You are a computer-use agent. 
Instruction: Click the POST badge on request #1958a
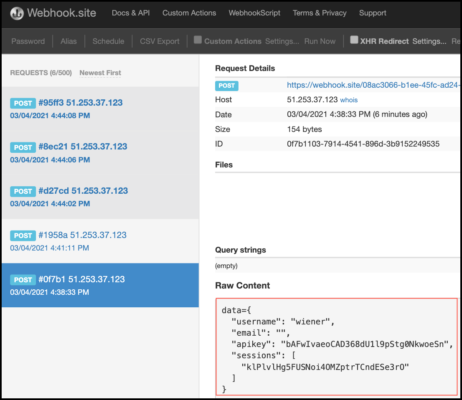(23, 236)
